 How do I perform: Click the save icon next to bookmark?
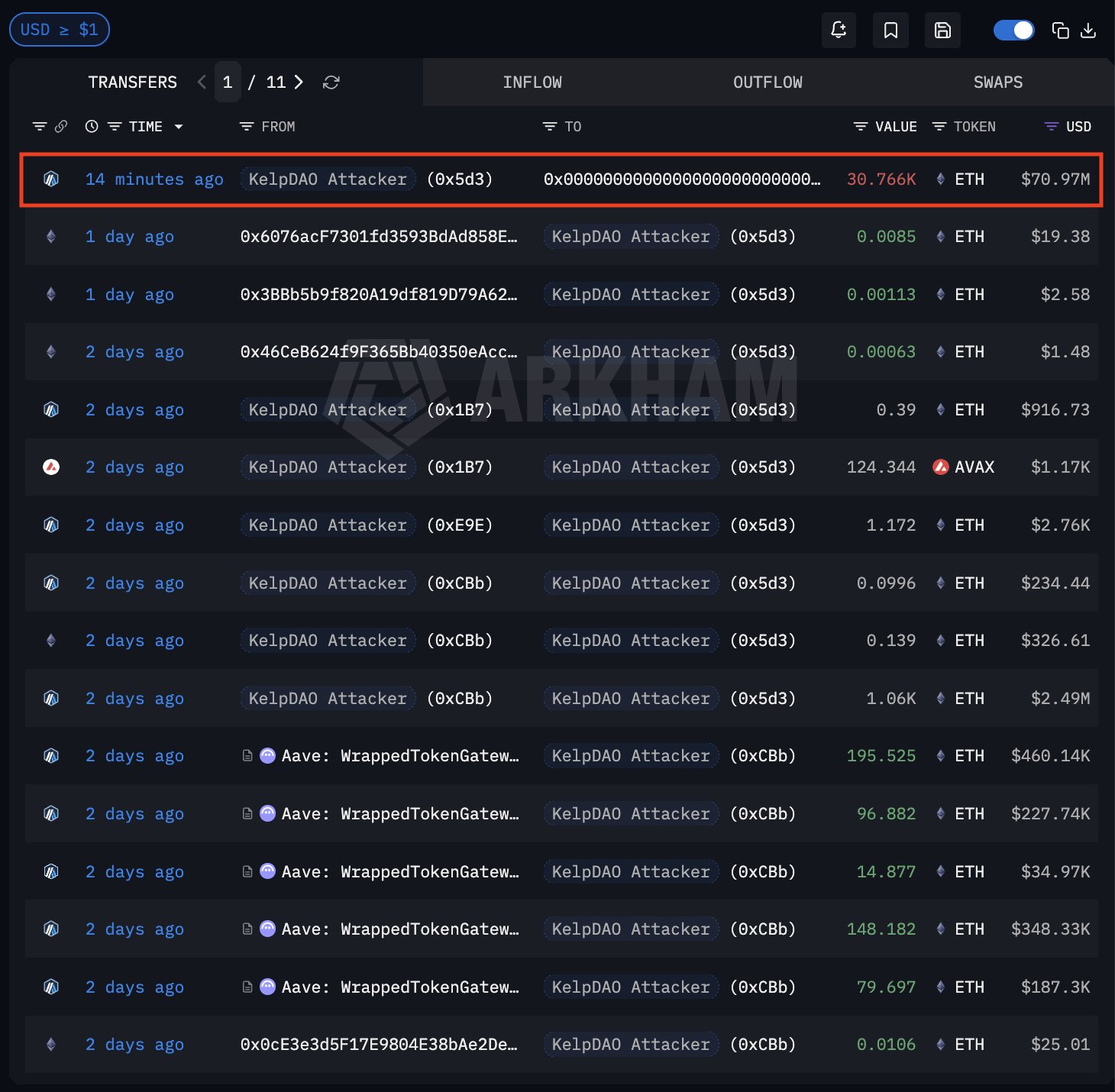tap(942, 30)
